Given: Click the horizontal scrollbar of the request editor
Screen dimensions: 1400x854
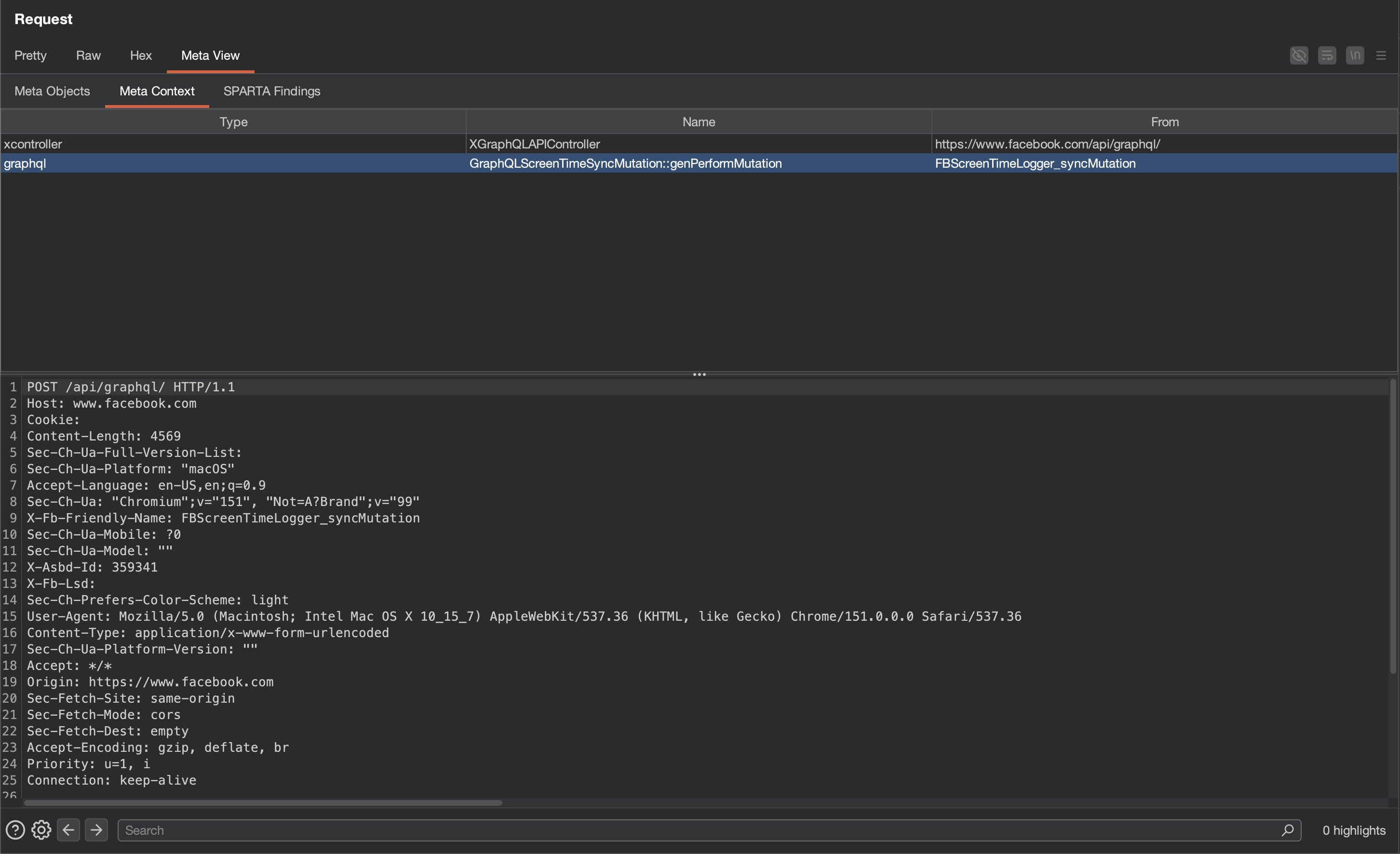Looking at the screenshot, I should (263, 803).
